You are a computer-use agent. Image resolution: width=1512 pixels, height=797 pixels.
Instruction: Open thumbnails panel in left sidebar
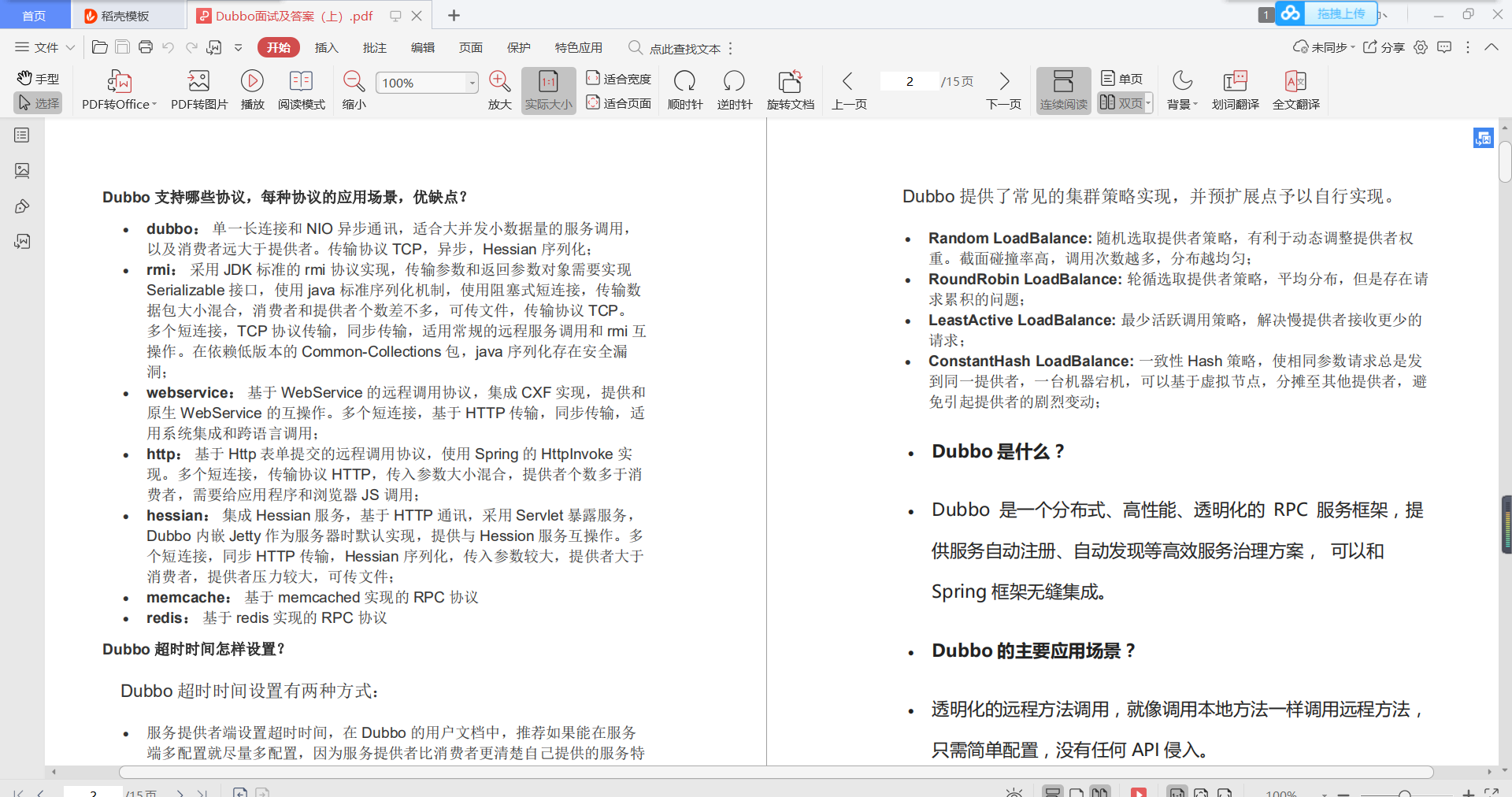tap(22, 170)
